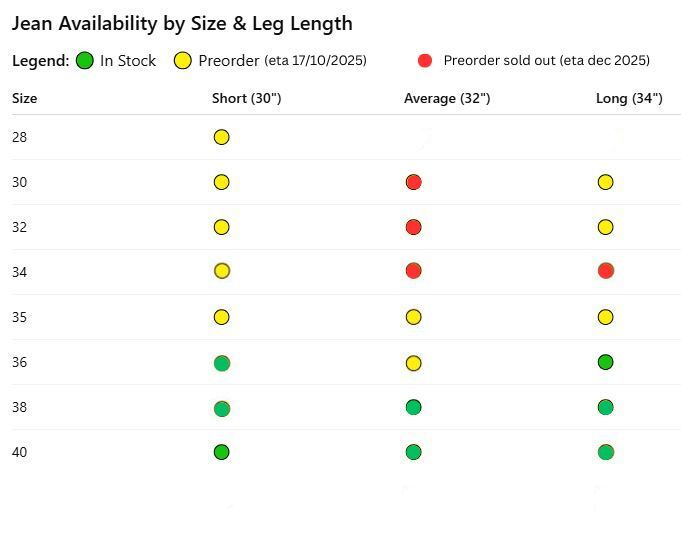Click the Long (34") column header
681x534 pixels.
tap(629, 98)
